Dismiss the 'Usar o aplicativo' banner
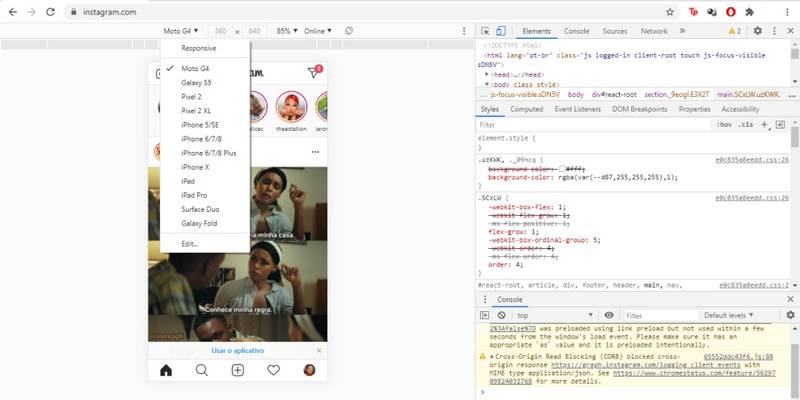This screenshot has width=800, height=400. tap(319, 351)
